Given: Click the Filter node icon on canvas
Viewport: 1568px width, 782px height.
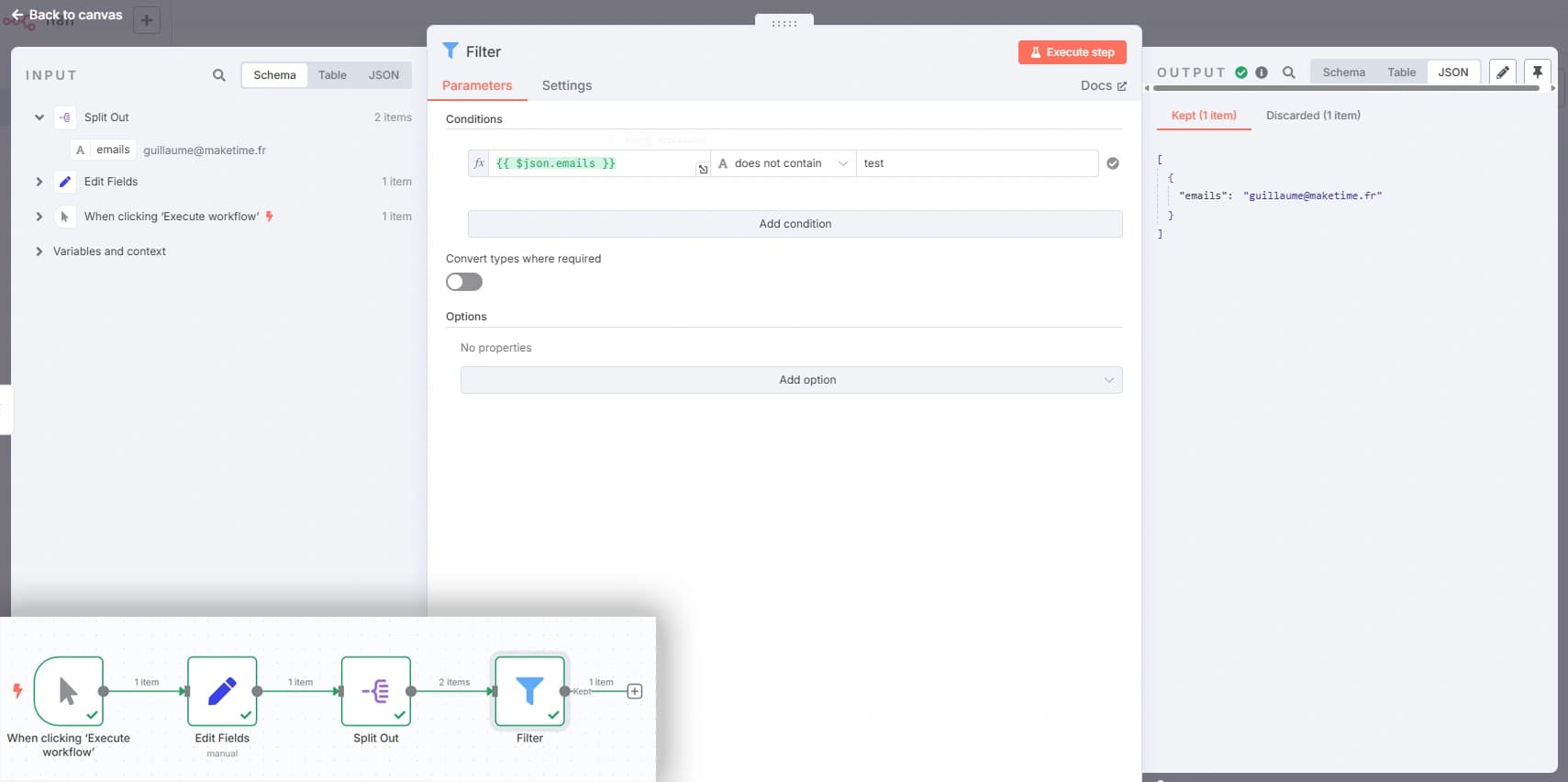Looking at the screenshot, I should (529, 691).
